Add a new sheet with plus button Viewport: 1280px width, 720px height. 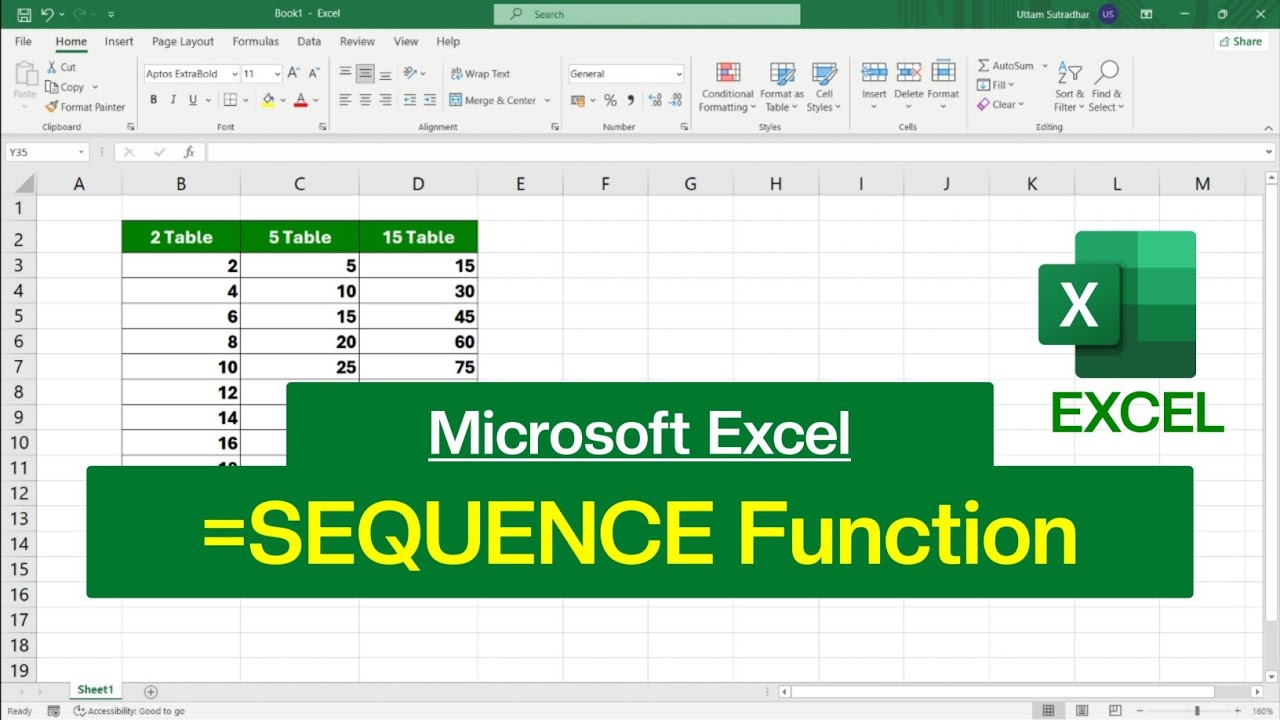pyautogui.click(x=151, y=691)
